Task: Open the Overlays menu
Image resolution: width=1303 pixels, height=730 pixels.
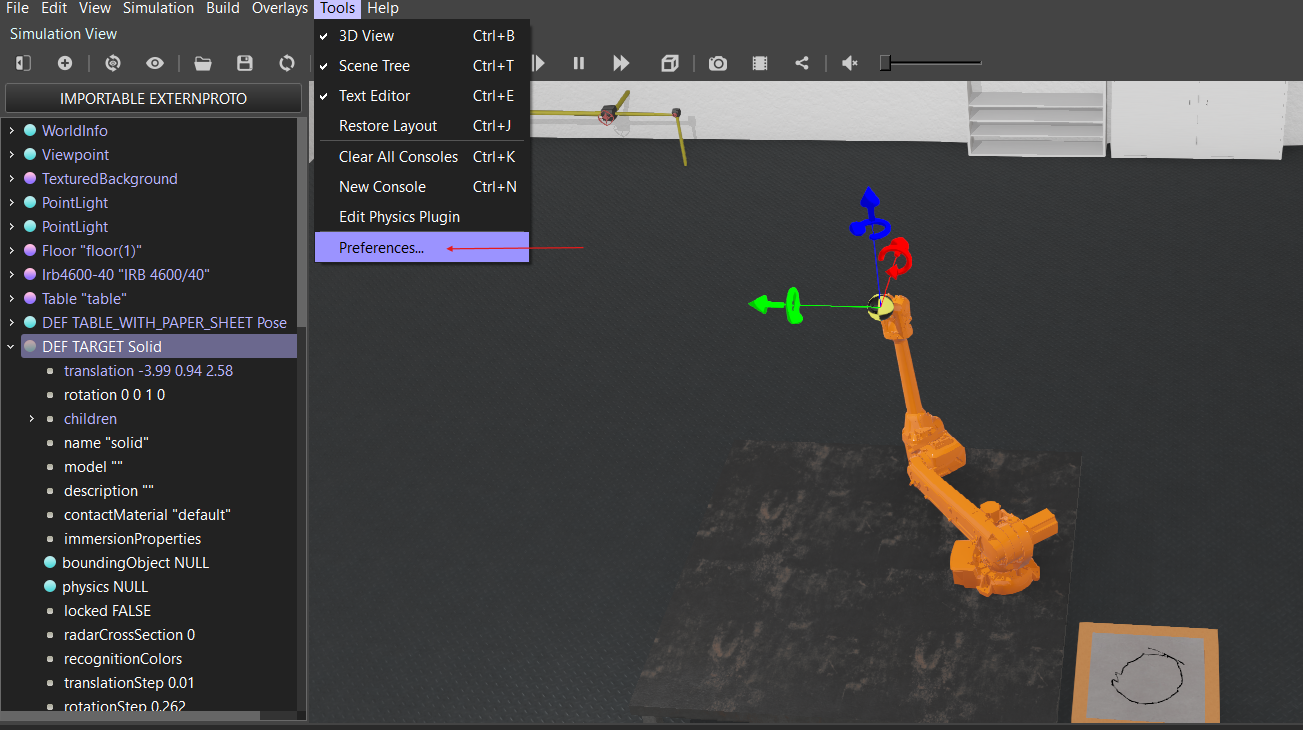Action: click(x=279, y=8)
